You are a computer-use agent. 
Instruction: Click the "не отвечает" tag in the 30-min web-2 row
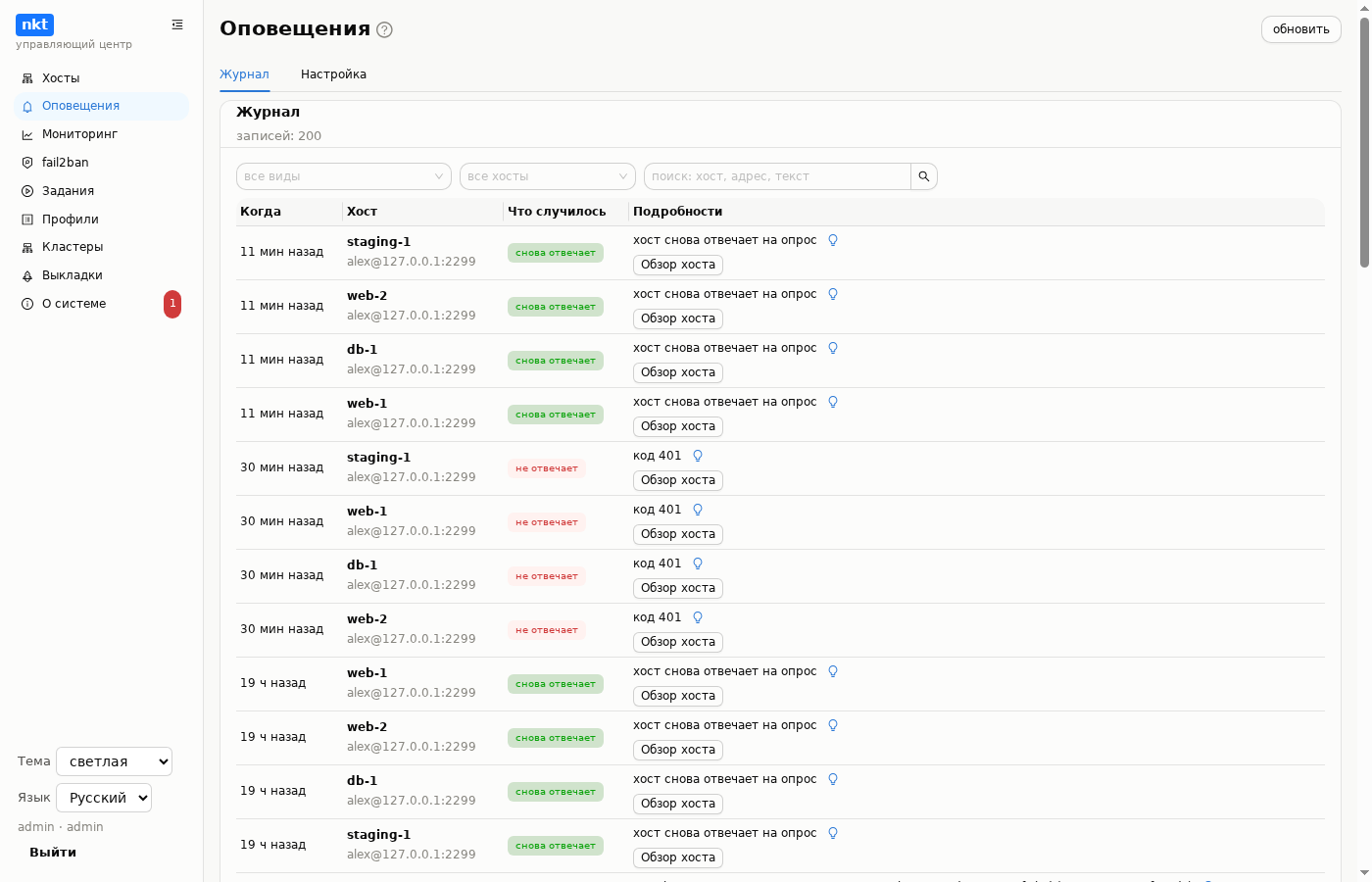[x=547, y=630]
